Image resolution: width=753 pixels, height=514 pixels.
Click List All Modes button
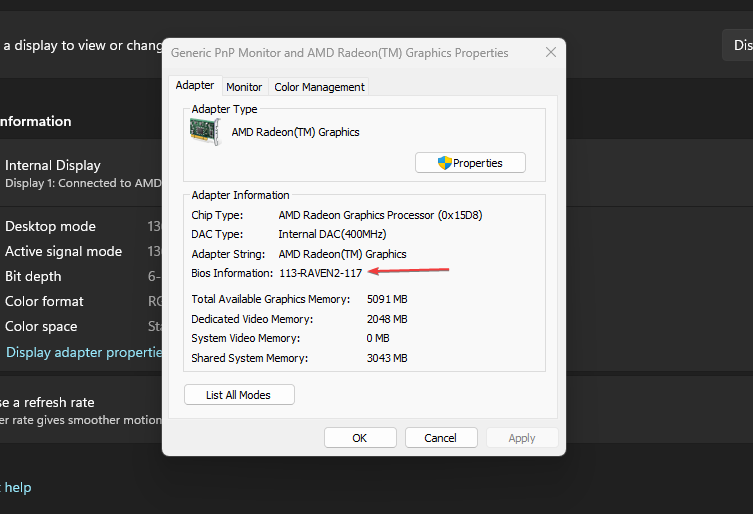click(239, 395)
